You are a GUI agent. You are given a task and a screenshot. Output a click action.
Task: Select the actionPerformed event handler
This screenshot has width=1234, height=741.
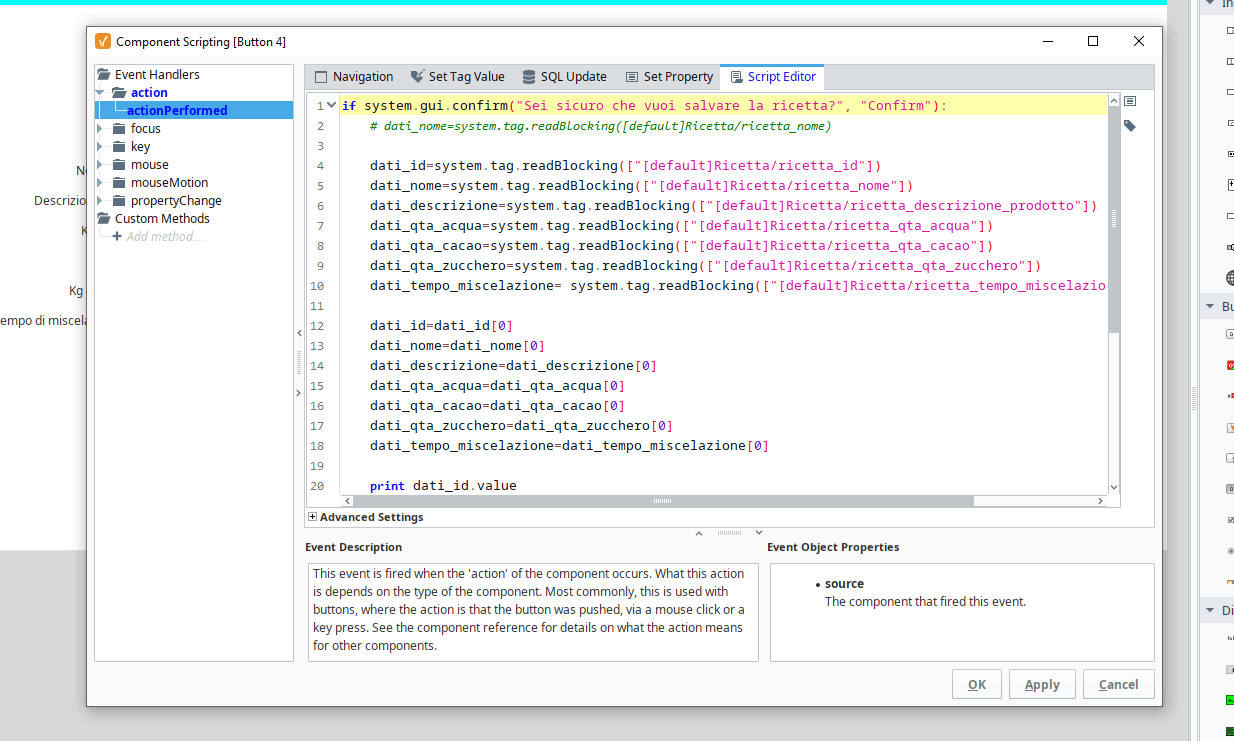point(177,111)
